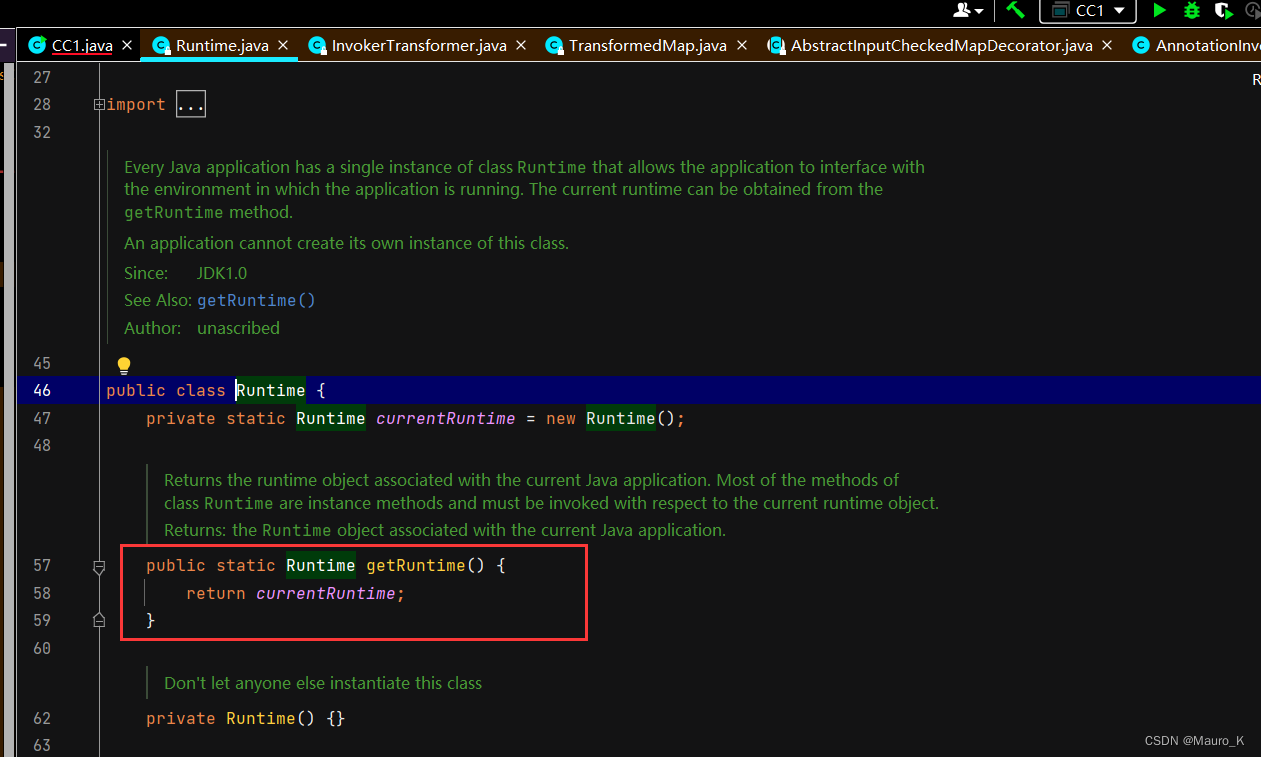Click line number 57 in gutter

pyautogui.click(x=42, y=565)
